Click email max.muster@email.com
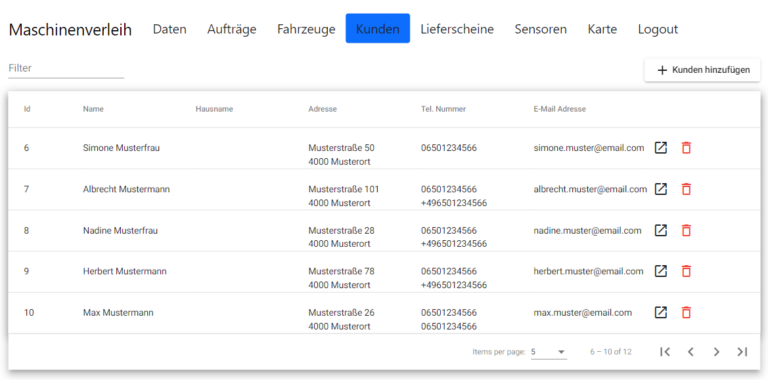This screenshot has height=380, width=768. (x=583, y=312)
